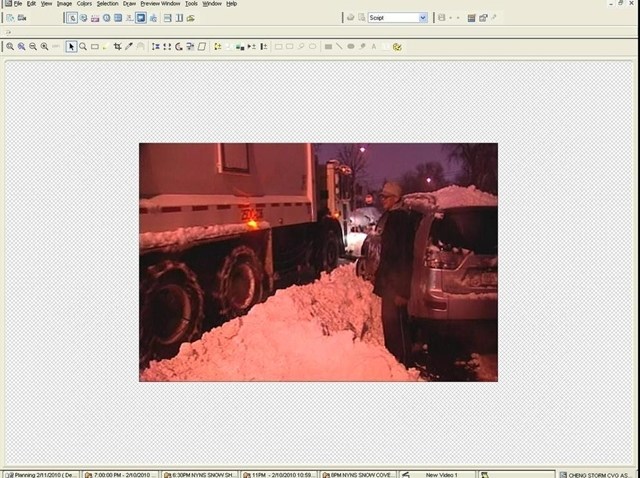Click the four-dots resize canvas icon
Viewport: 640px width, 478px height.
click(167, 47)
